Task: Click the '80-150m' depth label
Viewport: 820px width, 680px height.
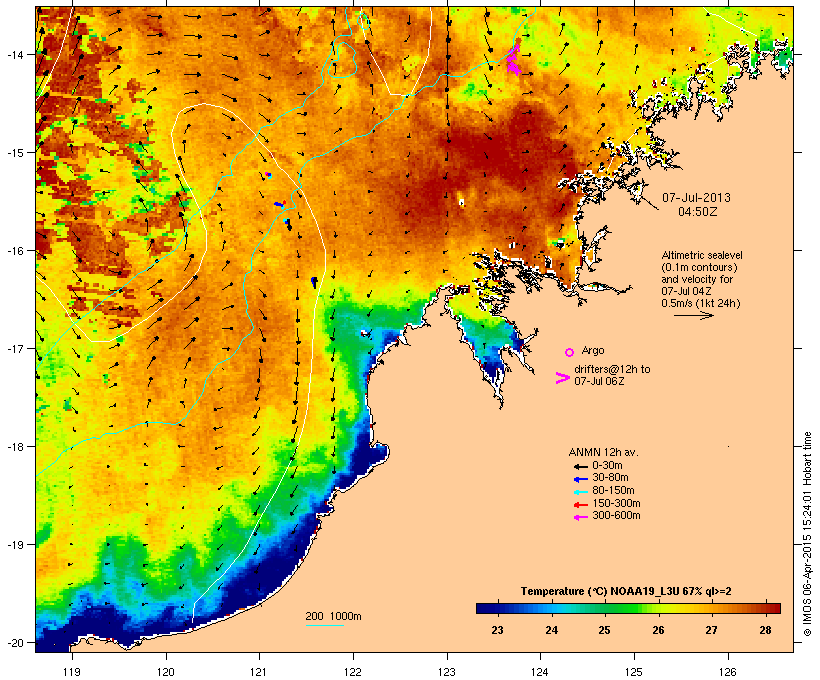Action: [613, 490]
